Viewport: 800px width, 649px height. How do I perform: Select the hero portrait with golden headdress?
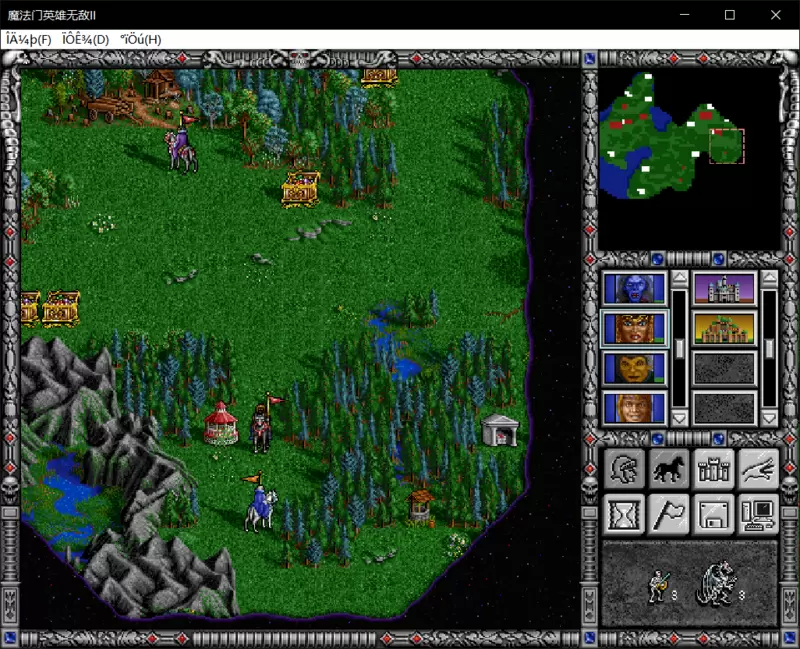point(635,329)
